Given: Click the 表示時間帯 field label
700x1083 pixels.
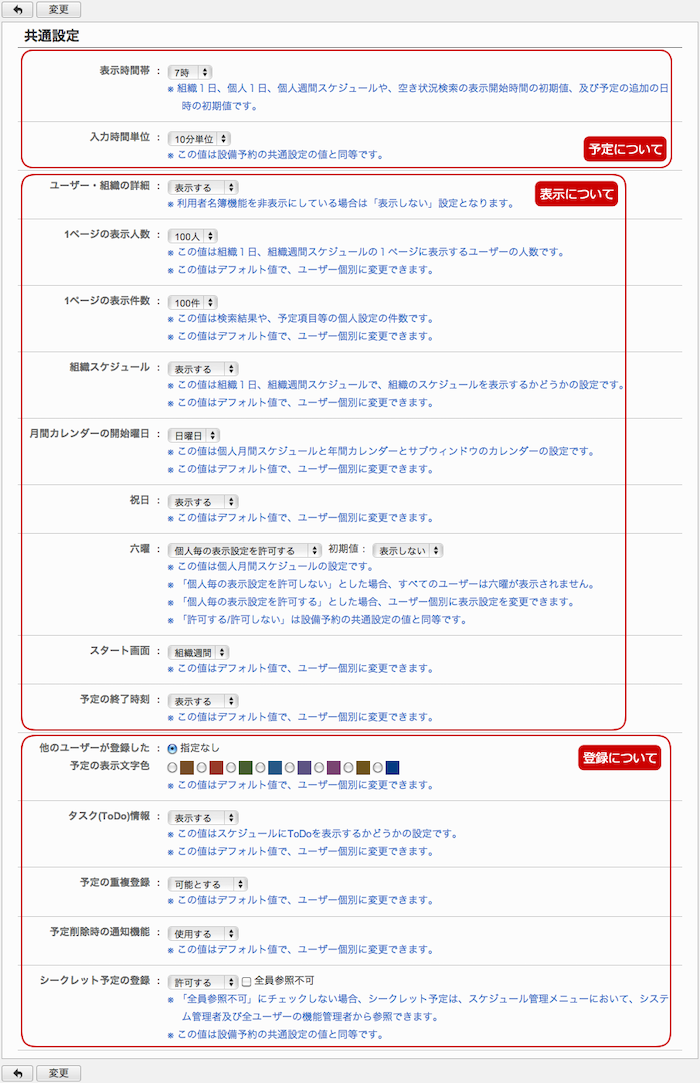Looking at the screenshot, I should (124, 70).
